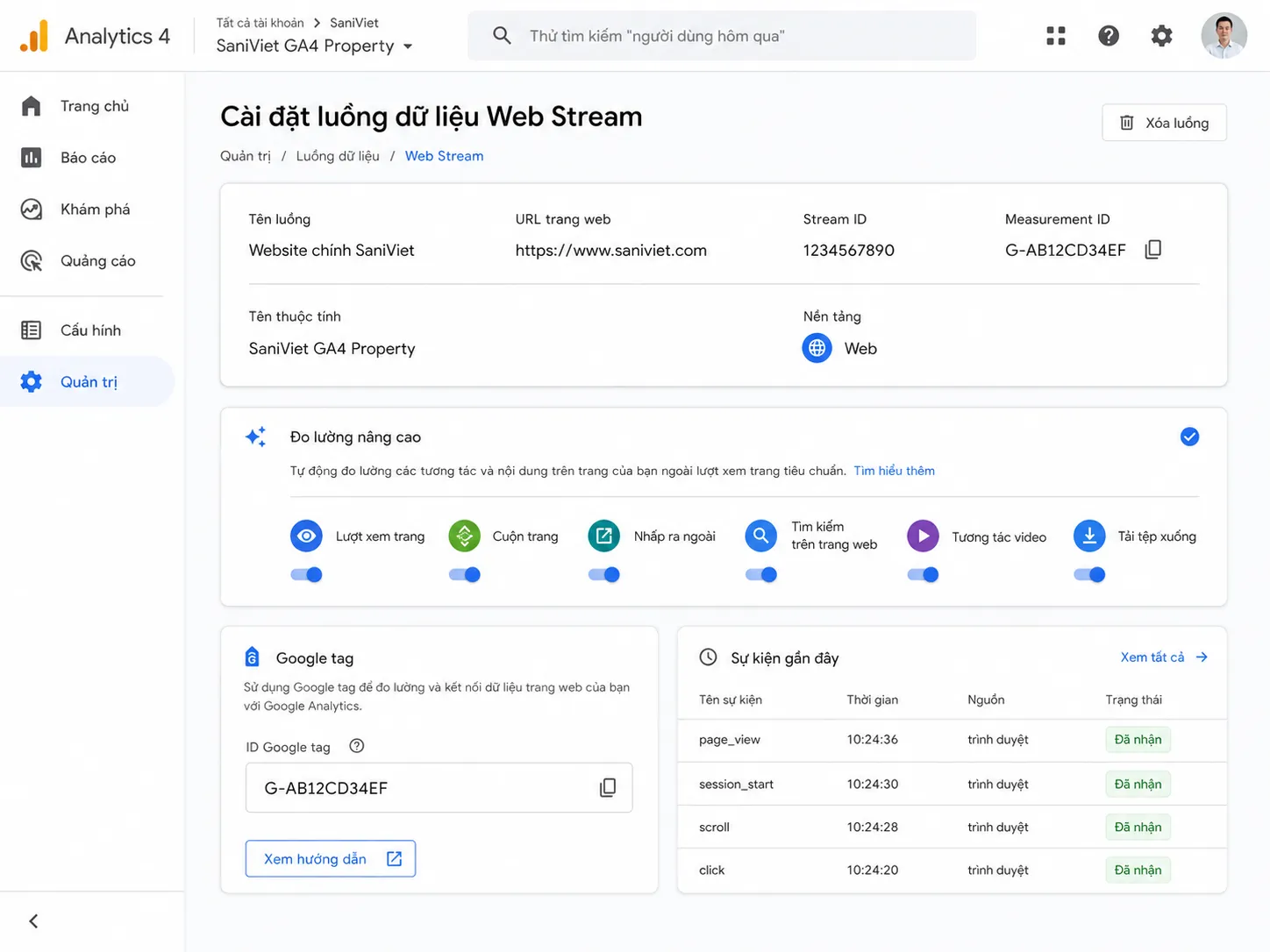Open "Tất cả tài khoản" breadcrumb
This screenshot has width=1270, height=952.
pyautogui.click(x=260, y=23)
